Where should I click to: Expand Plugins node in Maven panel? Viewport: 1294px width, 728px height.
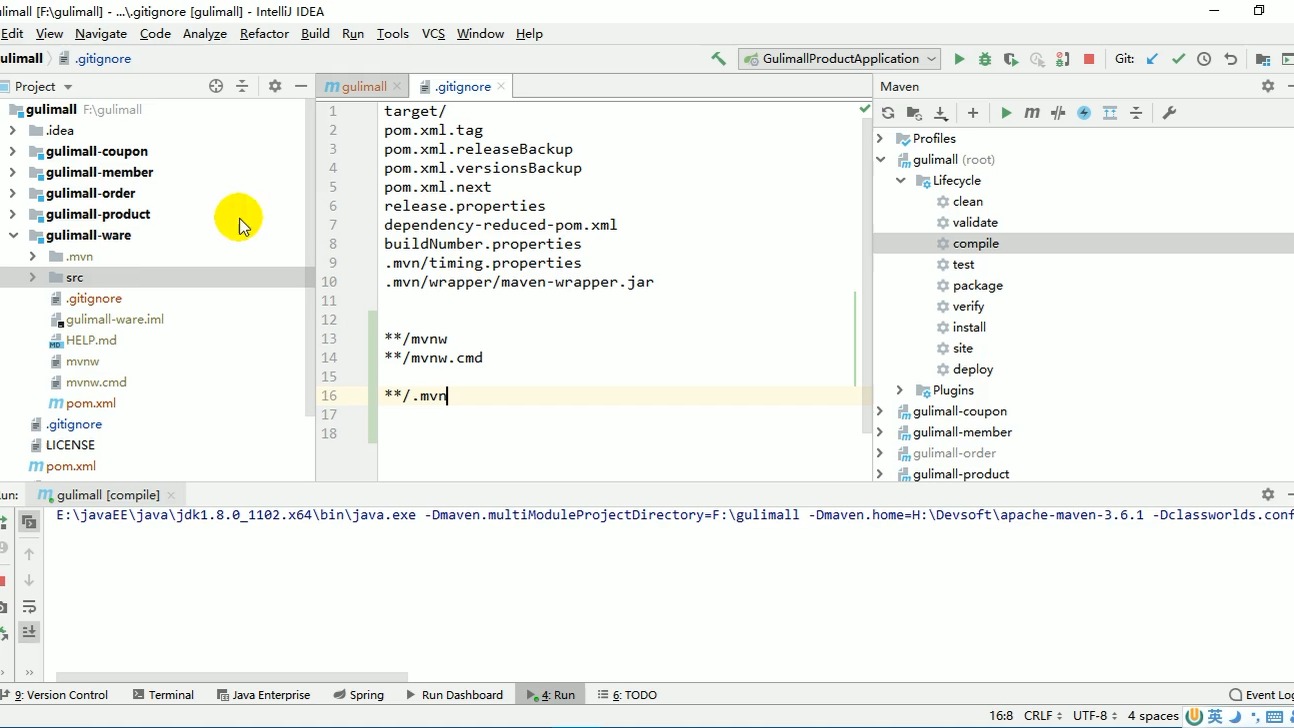(900, 390)
